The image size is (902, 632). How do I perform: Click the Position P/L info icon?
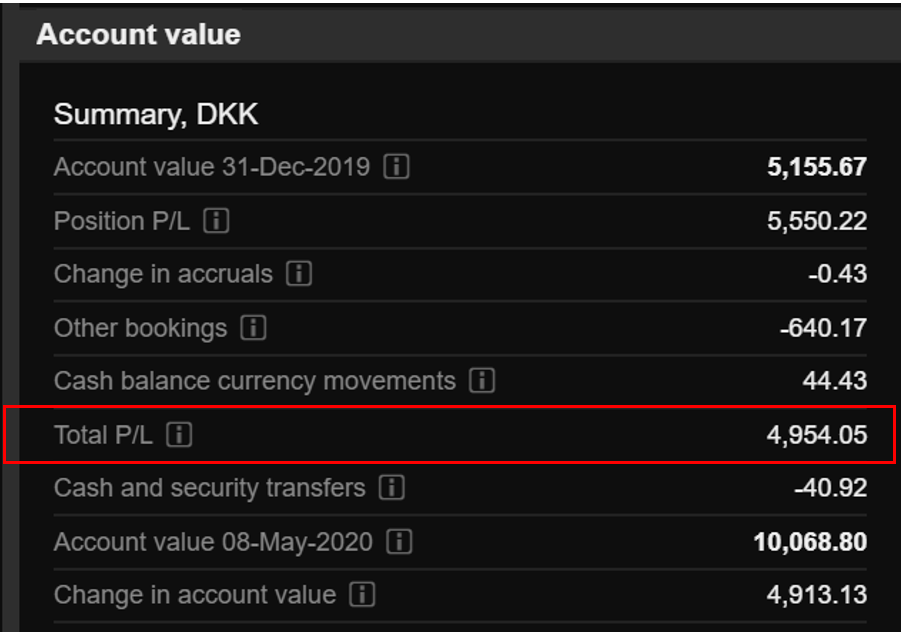215,221
